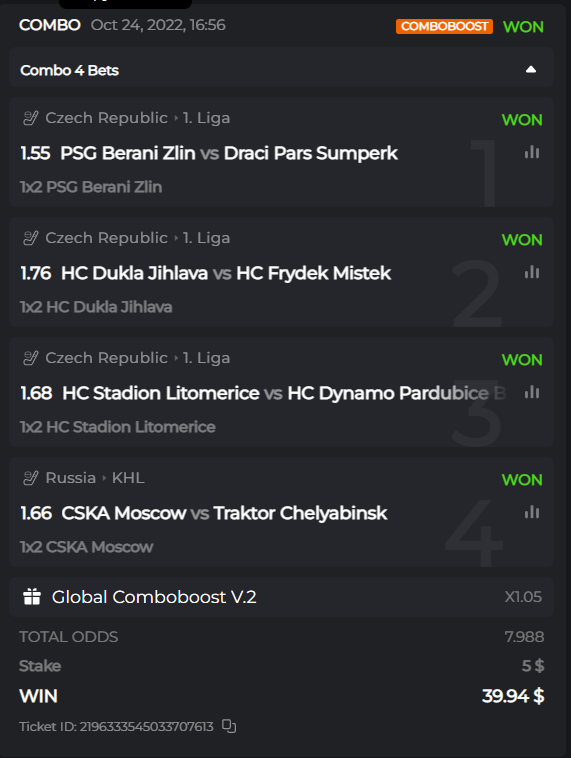
Task: Click the 1x2 CSKA Moscow selection text
Action: point(87,547)
